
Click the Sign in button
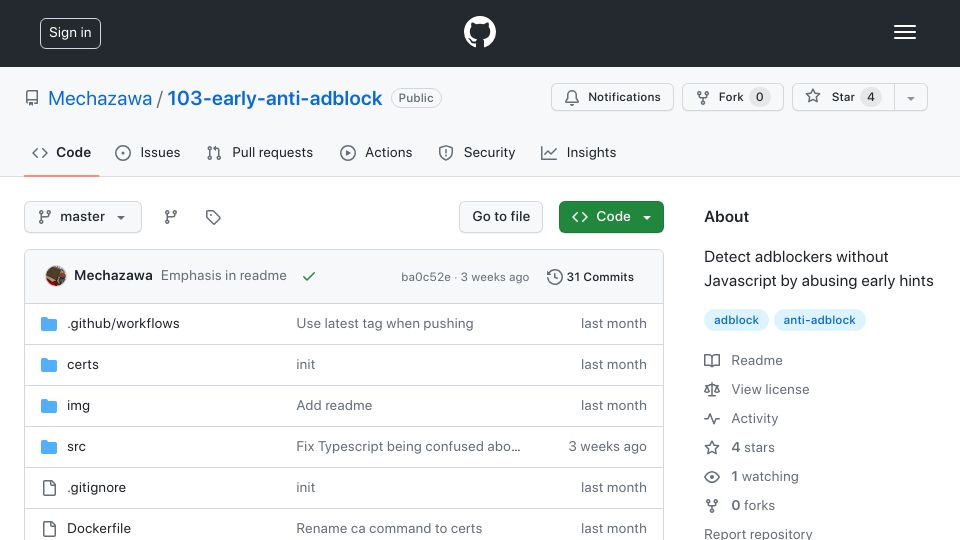pyautogui.click(x=70, y=33)
